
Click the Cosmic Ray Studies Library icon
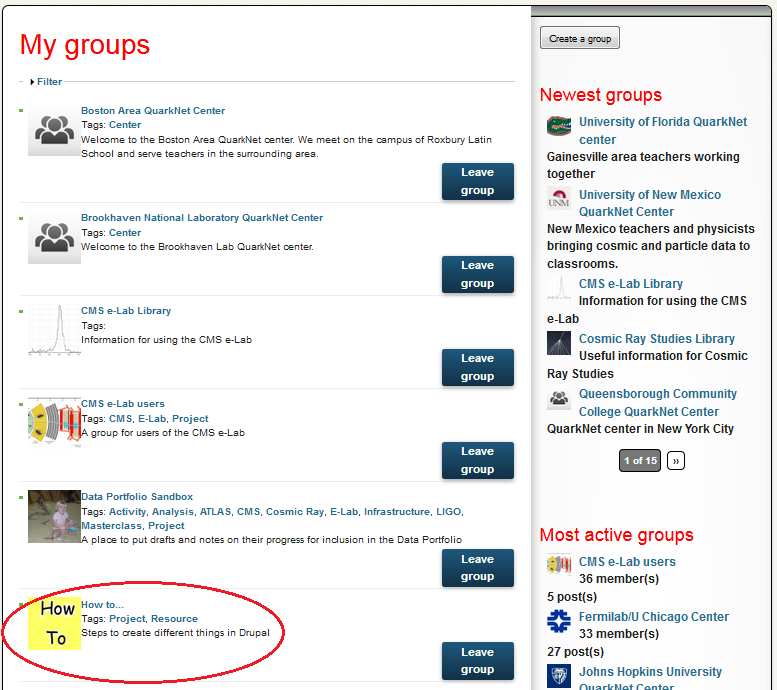coord(559,343)
